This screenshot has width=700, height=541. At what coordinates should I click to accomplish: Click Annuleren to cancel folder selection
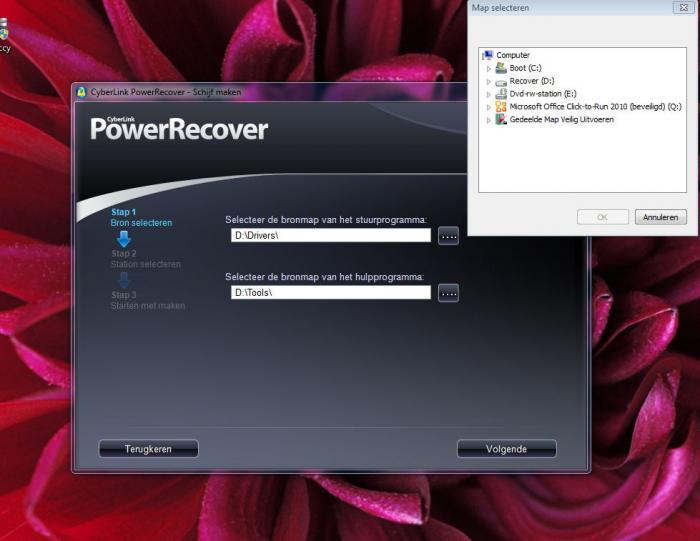[661, 217]
